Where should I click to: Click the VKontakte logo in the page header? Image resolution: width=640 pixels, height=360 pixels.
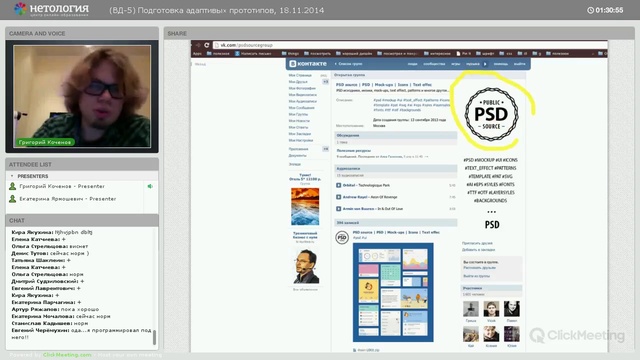[308, 64]
